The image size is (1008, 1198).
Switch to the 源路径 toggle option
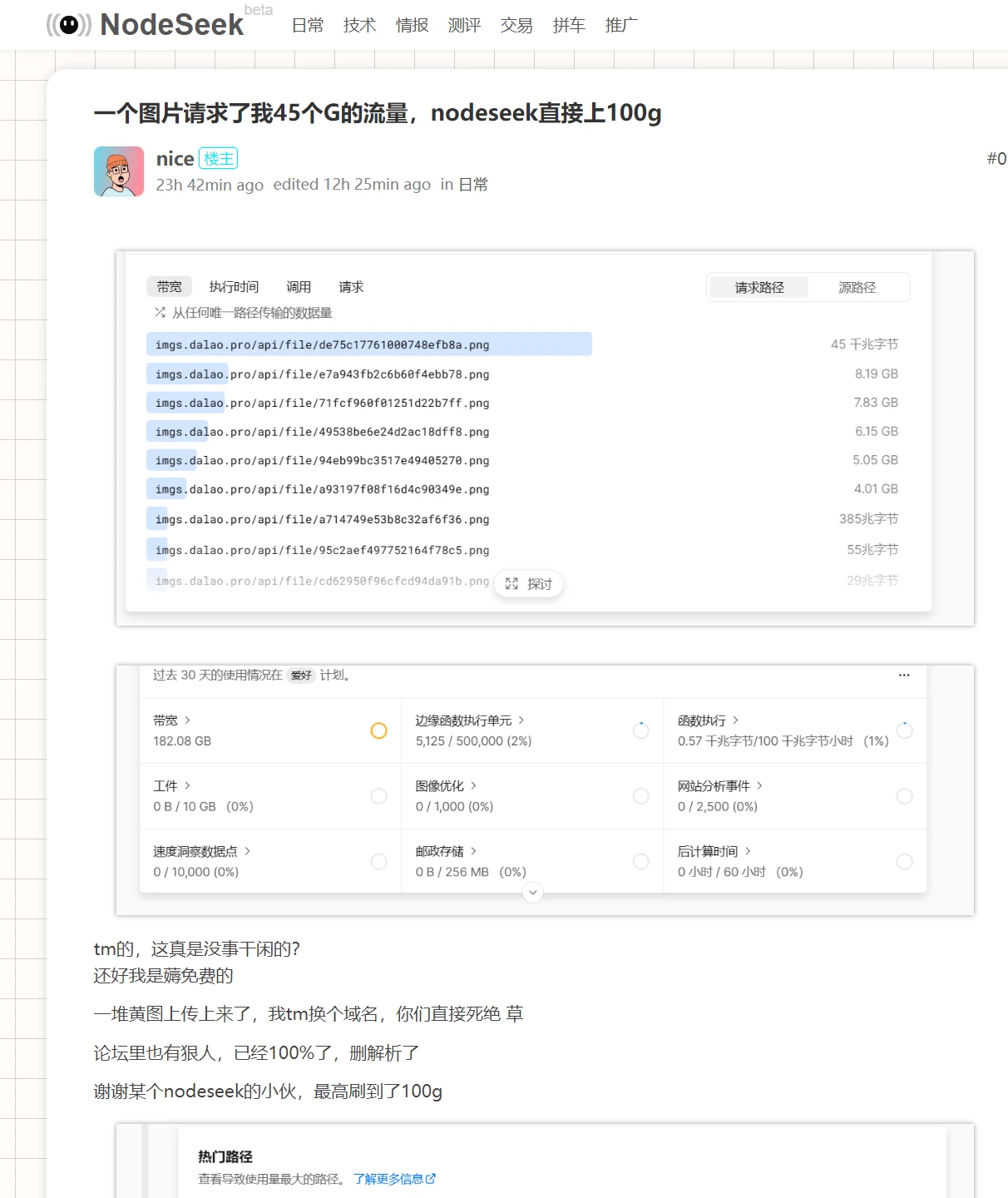(x=857, y=288)
